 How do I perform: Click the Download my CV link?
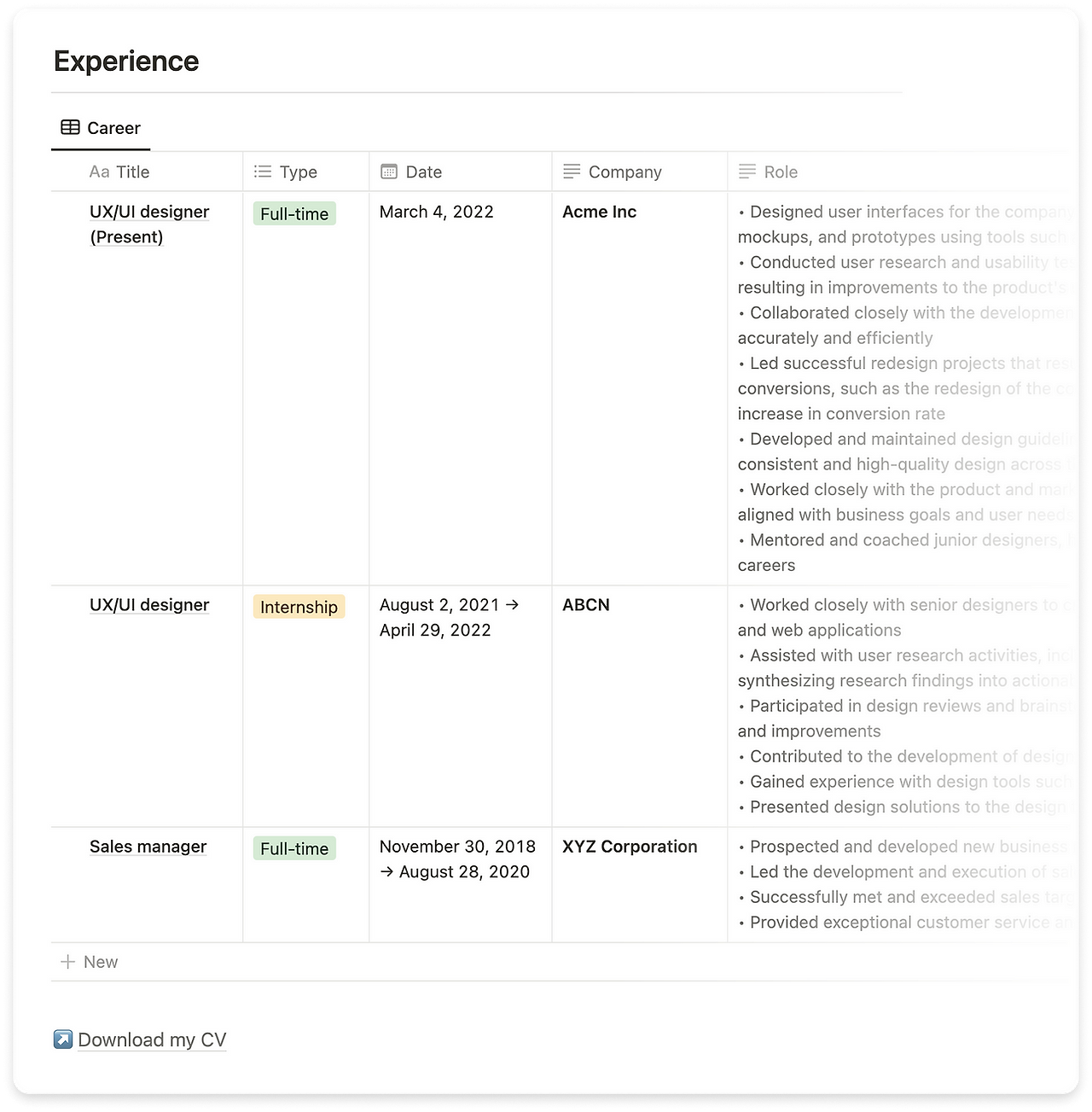152,1039
